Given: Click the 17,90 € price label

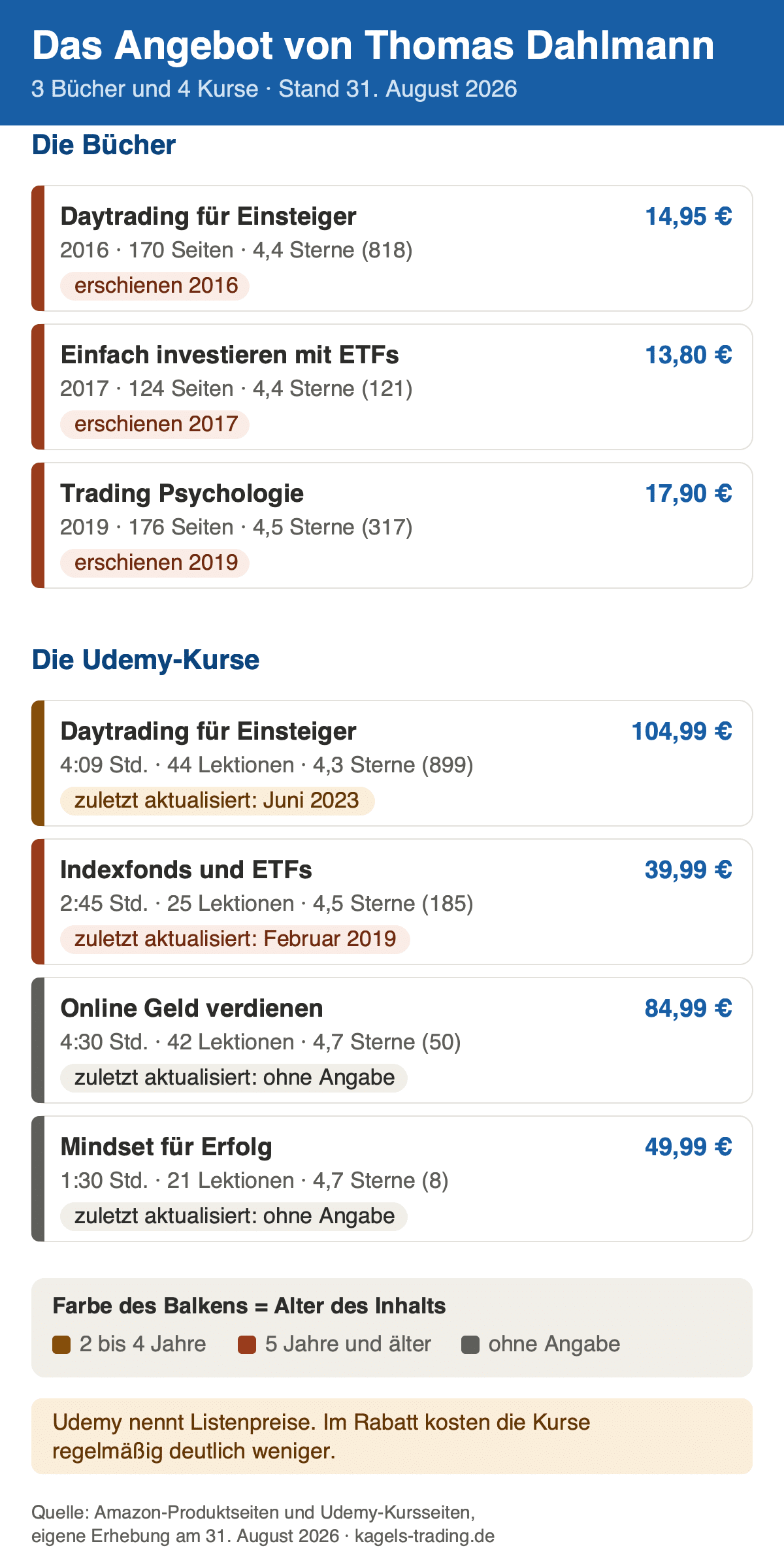Looking at the screenshot, I should coord(689,493).
